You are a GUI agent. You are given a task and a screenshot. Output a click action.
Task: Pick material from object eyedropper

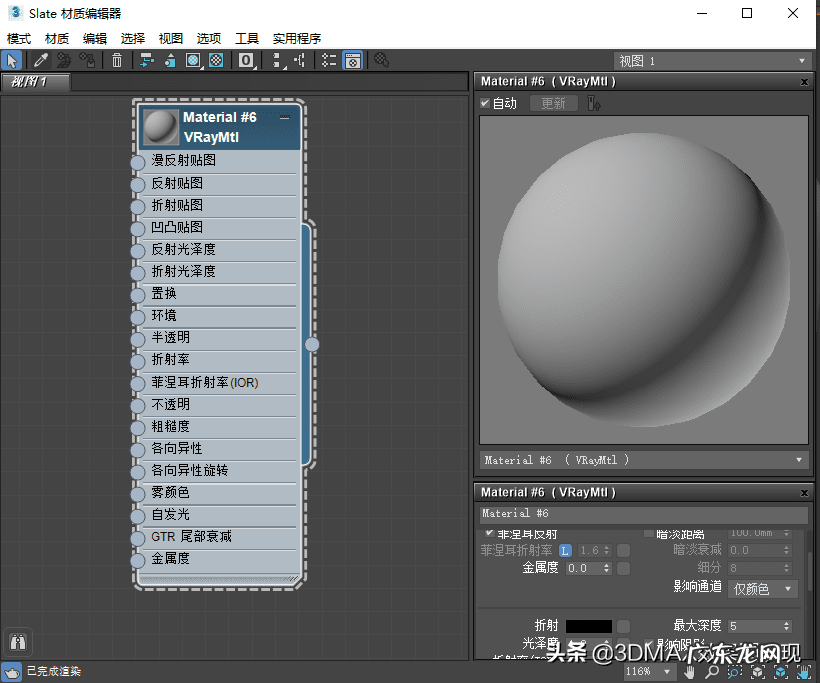[41, 61]
